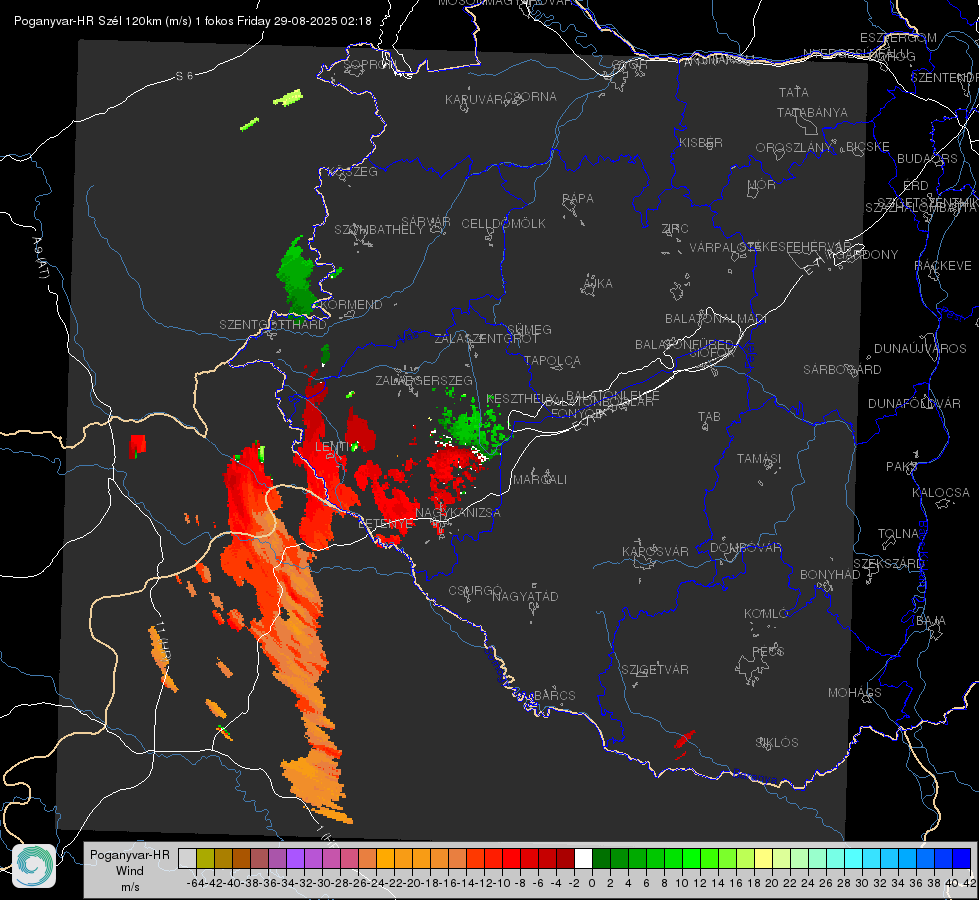The height and width of the screenshot is (900, 979).
Task: Click the TAB town label
Action: pos(709,417)
